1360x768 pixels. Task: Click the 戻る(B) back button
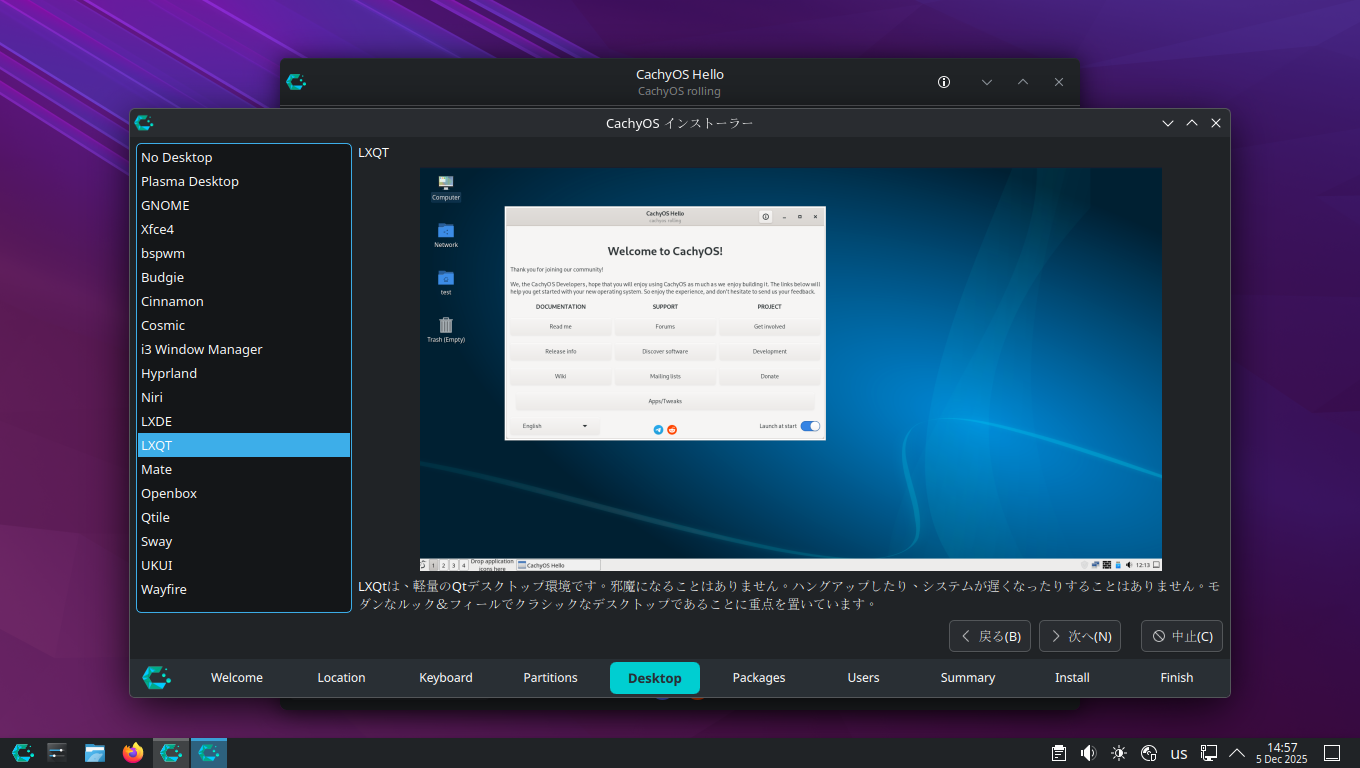(989, 636)
